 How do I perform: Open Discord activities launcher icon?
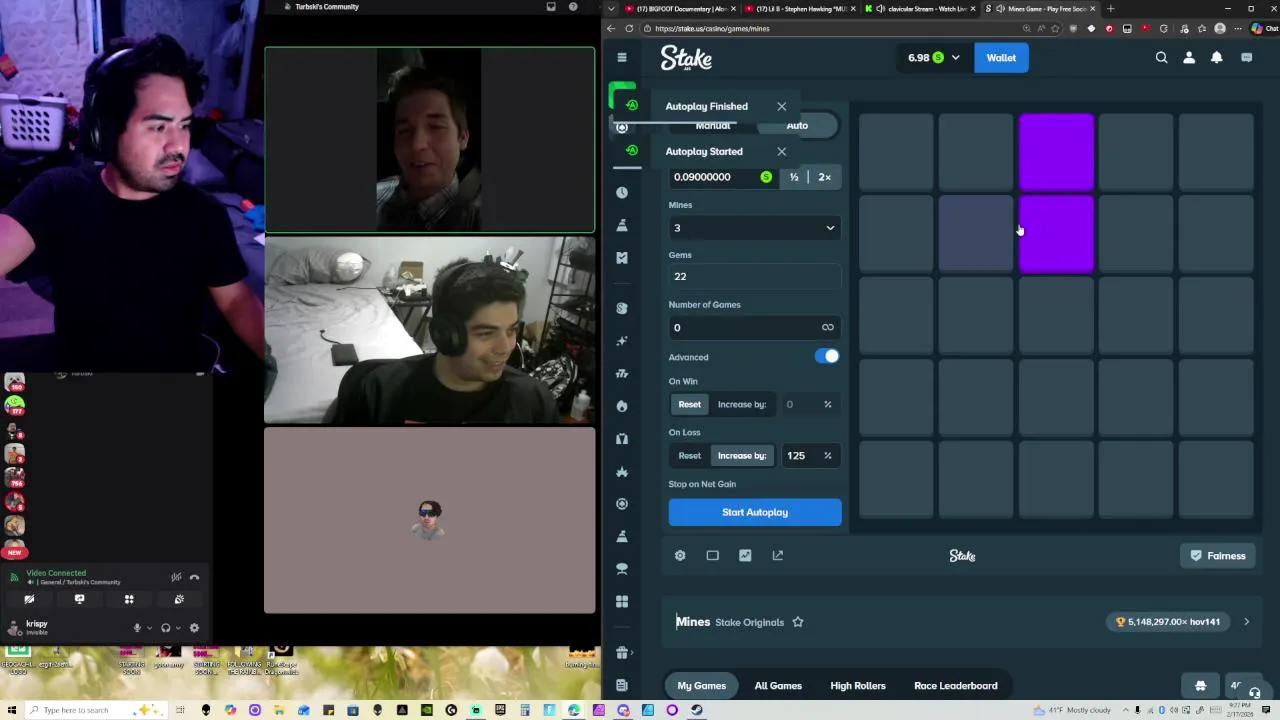point(129,600)
